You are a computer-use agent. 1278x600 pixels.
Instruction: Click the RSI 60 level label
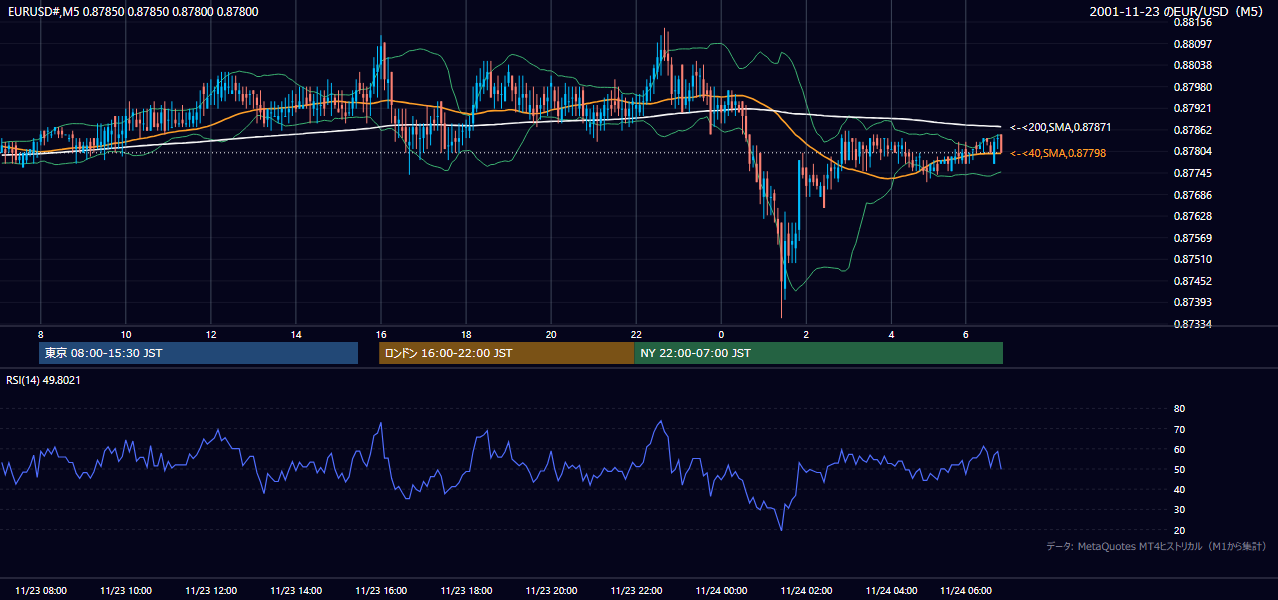(1179, 449)
